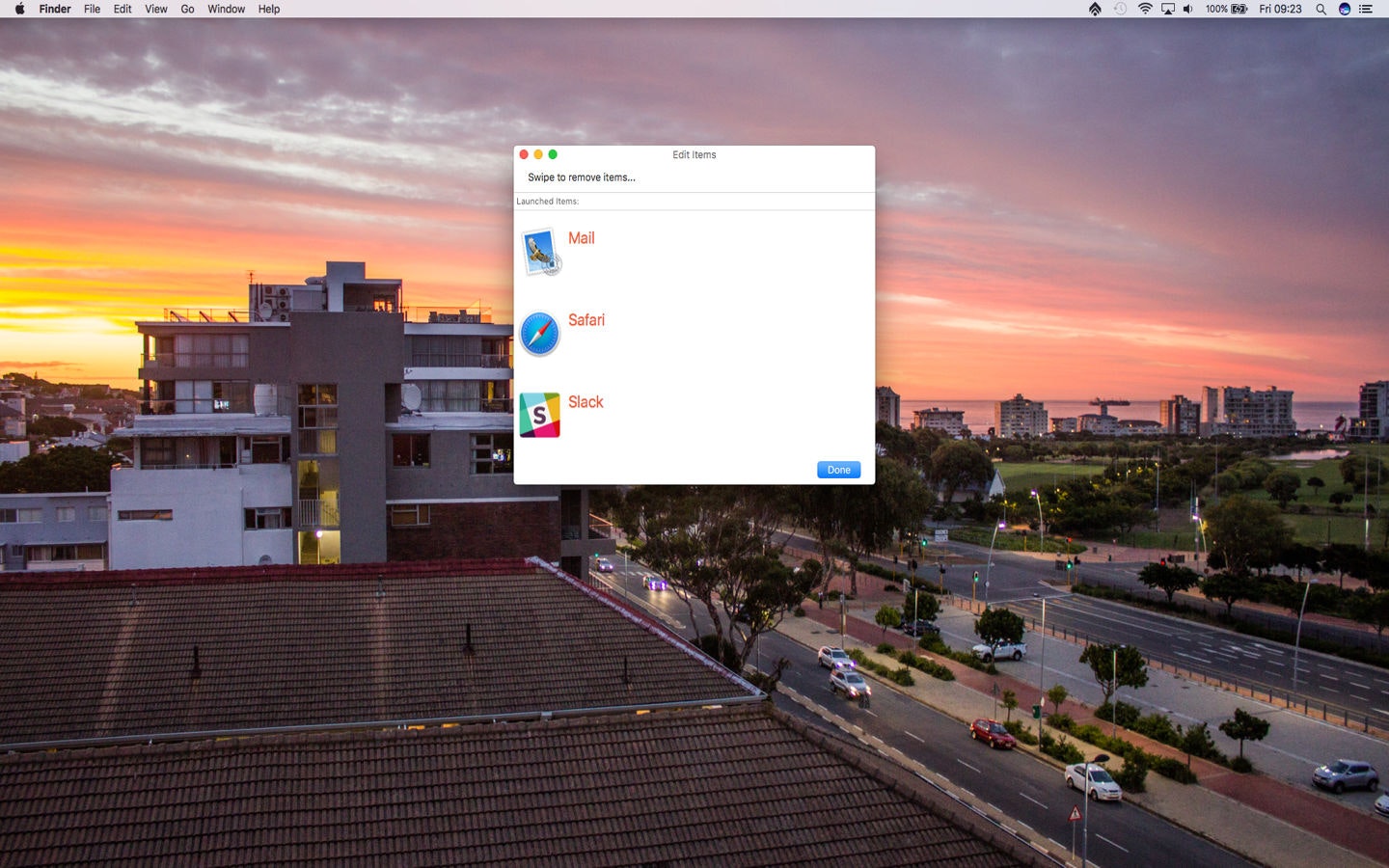Open Siri from menu bar
Screen dimensions: 1389x868
[1344, 9]
